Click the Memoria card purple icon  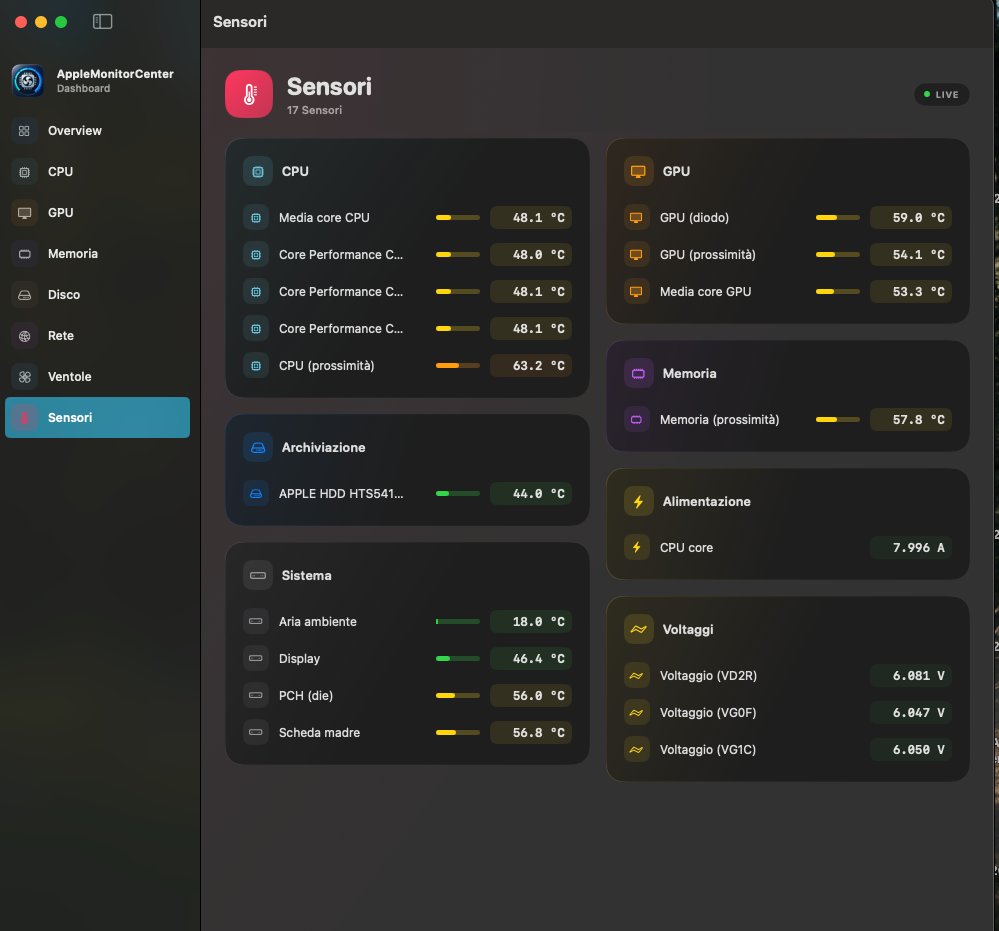pos(638,374)
